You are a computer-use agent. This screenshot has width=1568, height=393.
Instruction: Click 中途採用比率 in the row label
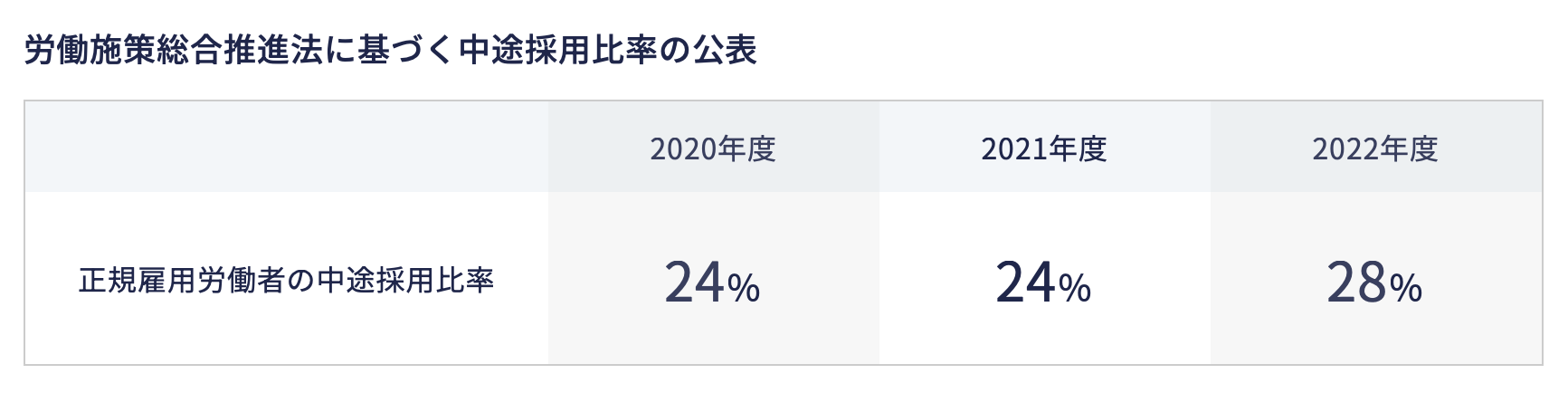click(x=405, y=281)
